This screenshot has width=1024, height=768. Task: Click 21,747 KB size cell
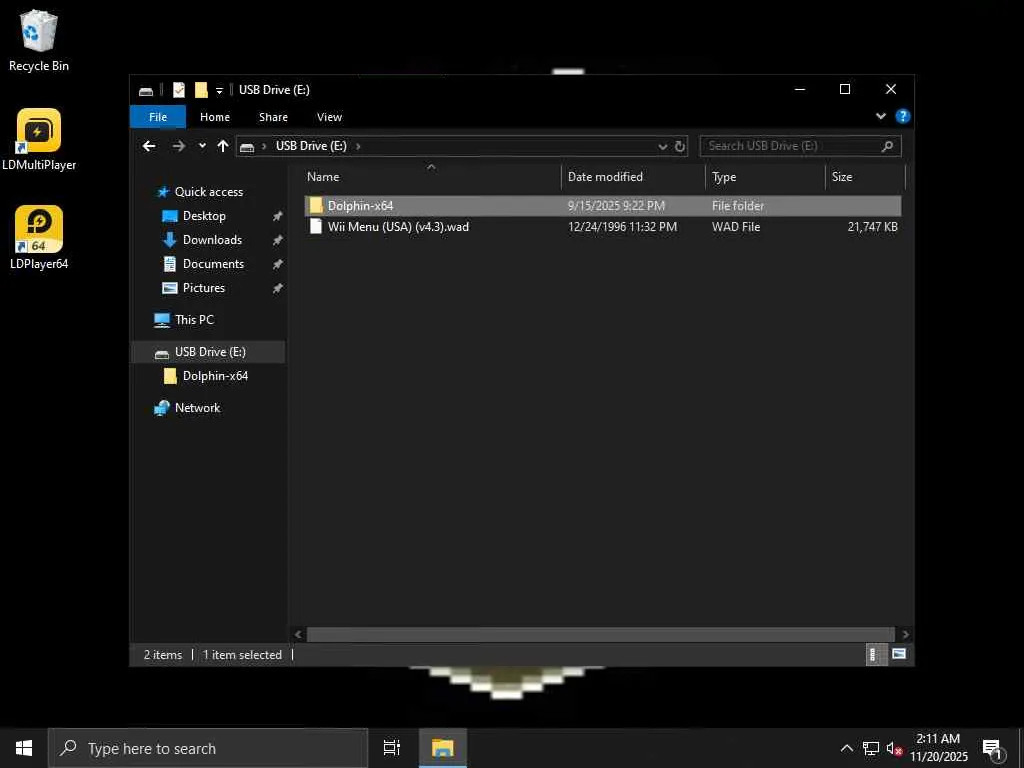[872, 227]
